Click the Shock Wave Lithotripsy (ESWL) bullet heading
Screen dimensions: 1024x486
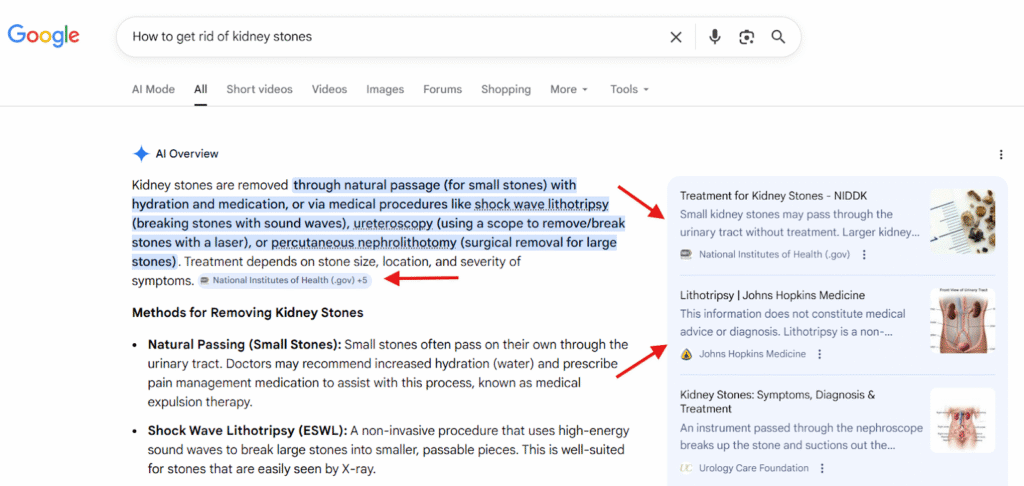click(x=247, y=430)
